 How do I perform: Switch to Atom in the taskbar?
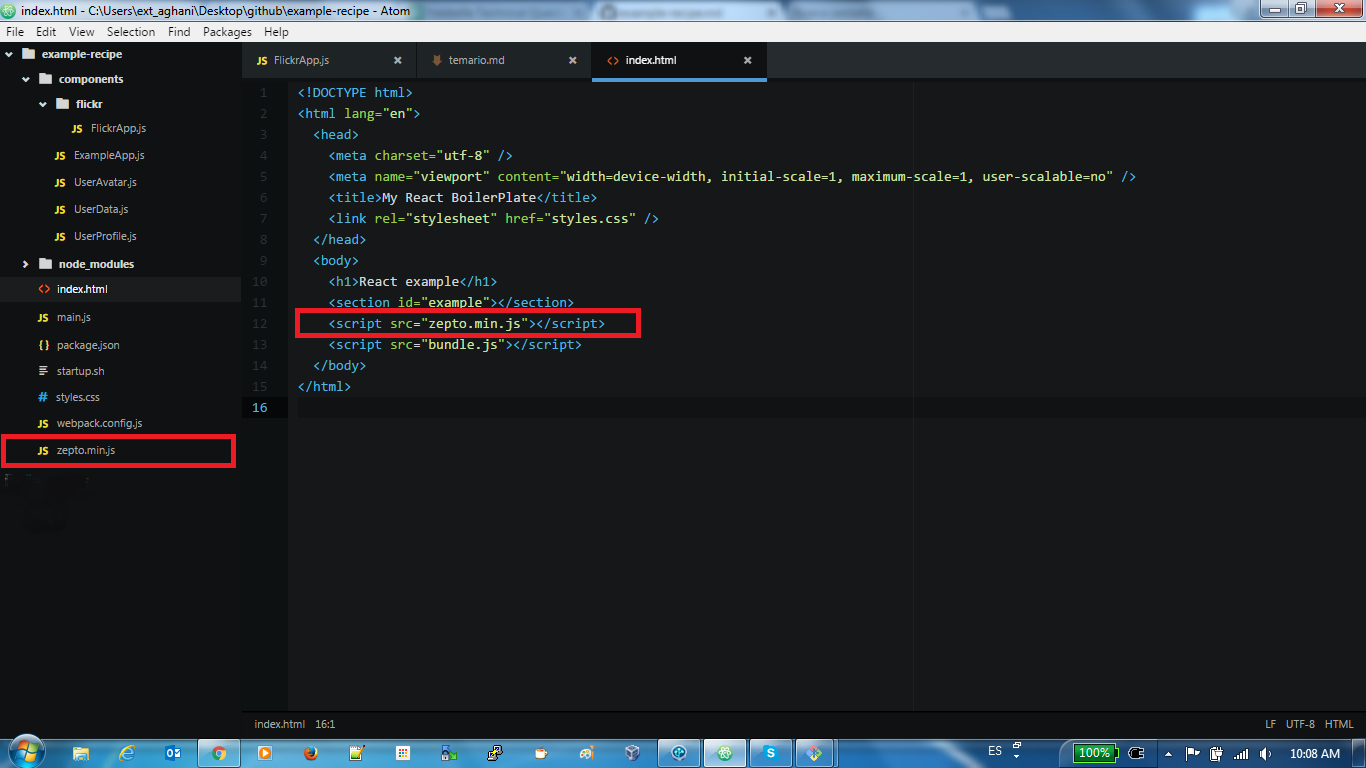coord(724,753)
